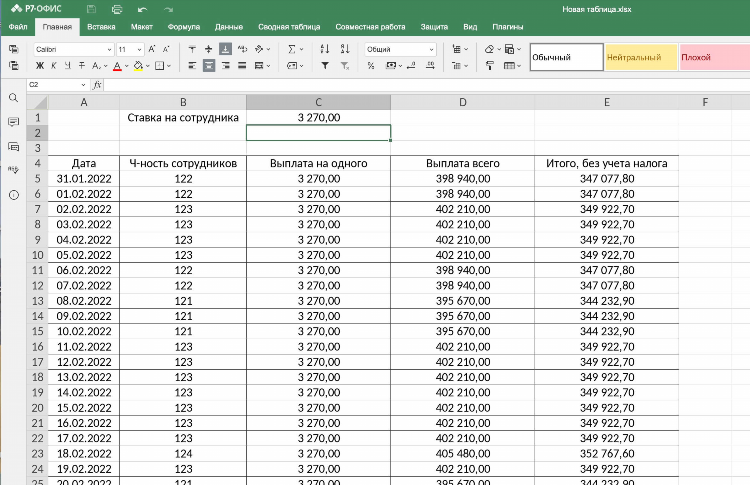
Task: Undo the last action
Action: click(142, 9)
